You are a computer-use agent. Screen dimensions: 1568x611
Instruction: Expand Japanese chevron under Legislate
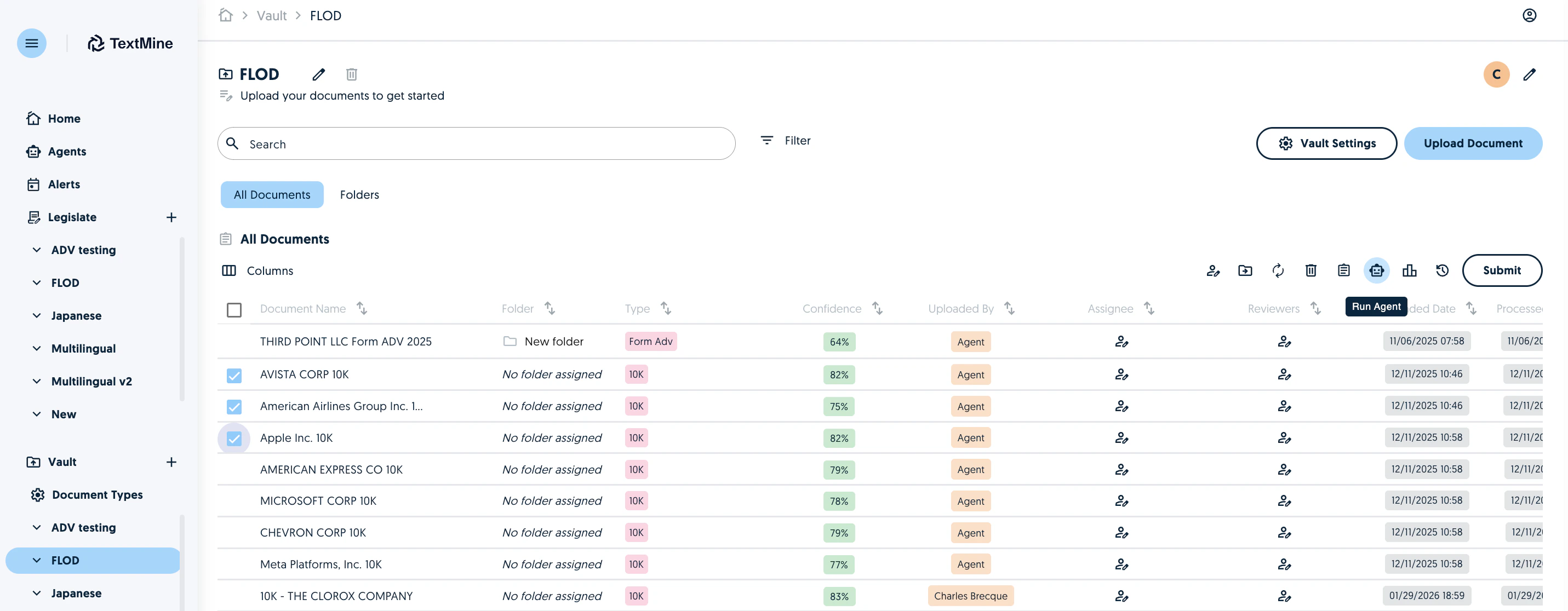click(x=37, y=315)
